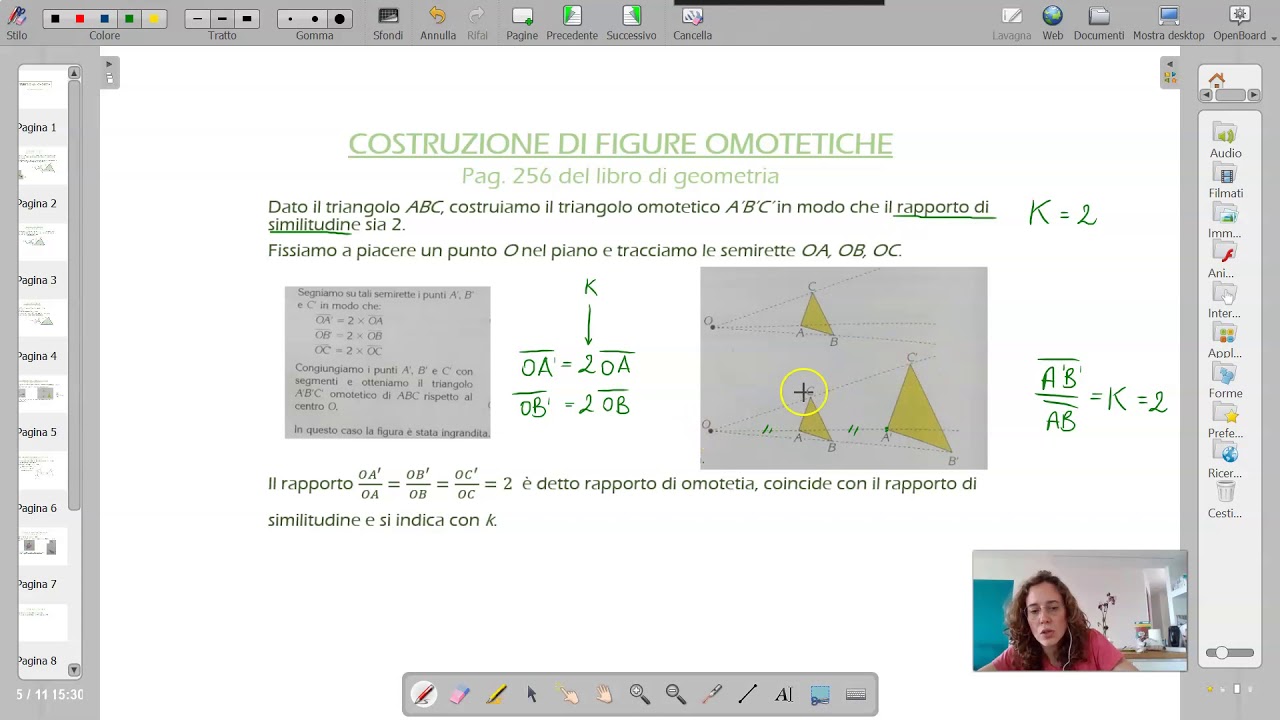Collapse the right library panel tab
Viewport: 1280px width, 720px height.
pyautogui.click(x=1169, y=72)
